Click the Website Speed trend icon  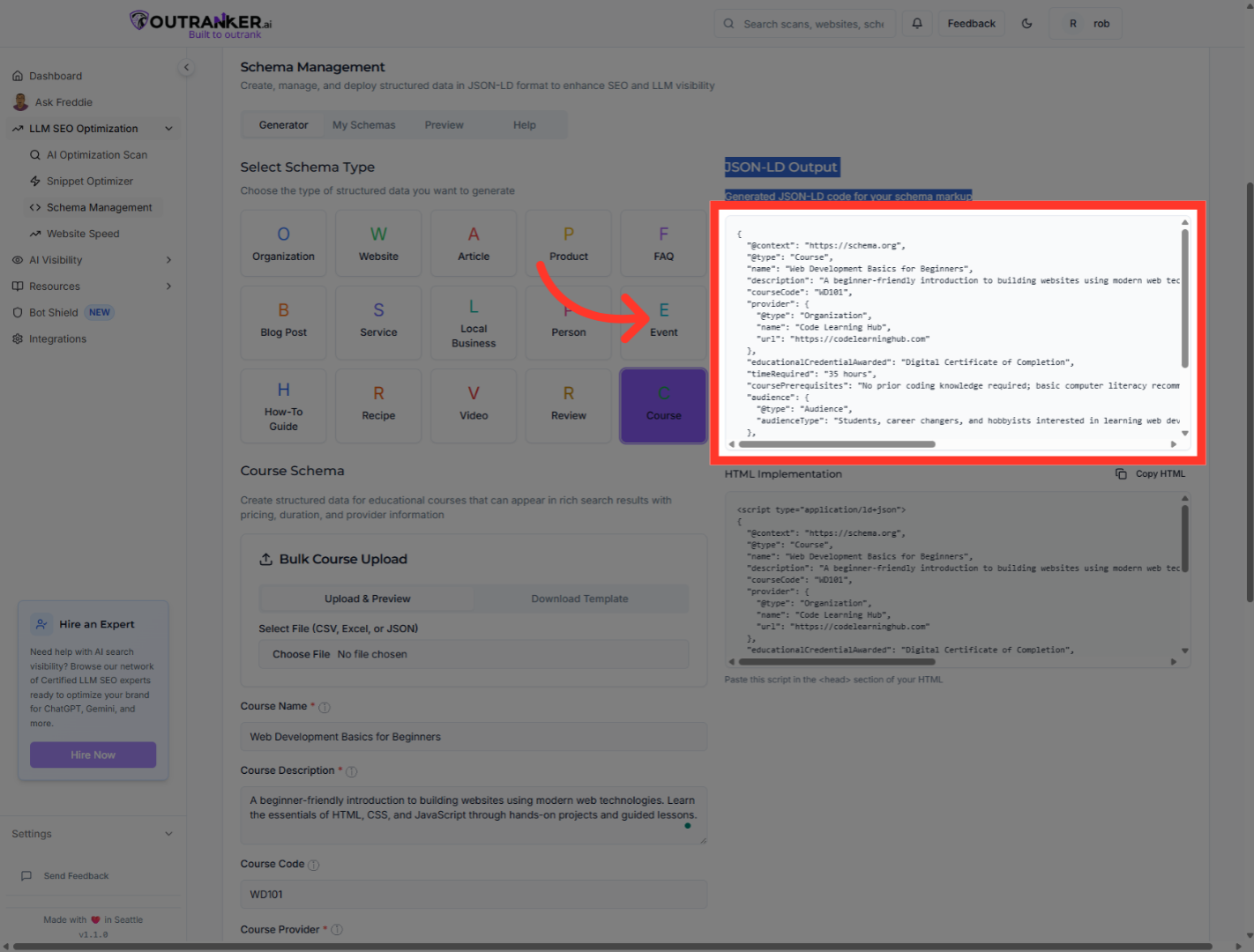[x=35, y=234]
